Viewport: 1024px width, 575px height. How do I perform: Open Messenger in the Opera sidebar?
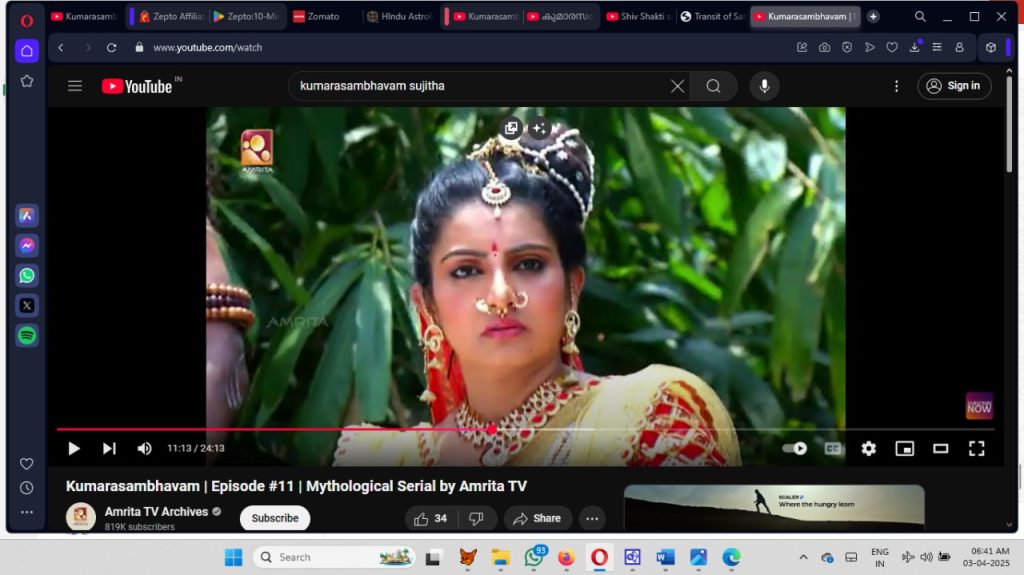pyautogui.click(x=27, y=246)
